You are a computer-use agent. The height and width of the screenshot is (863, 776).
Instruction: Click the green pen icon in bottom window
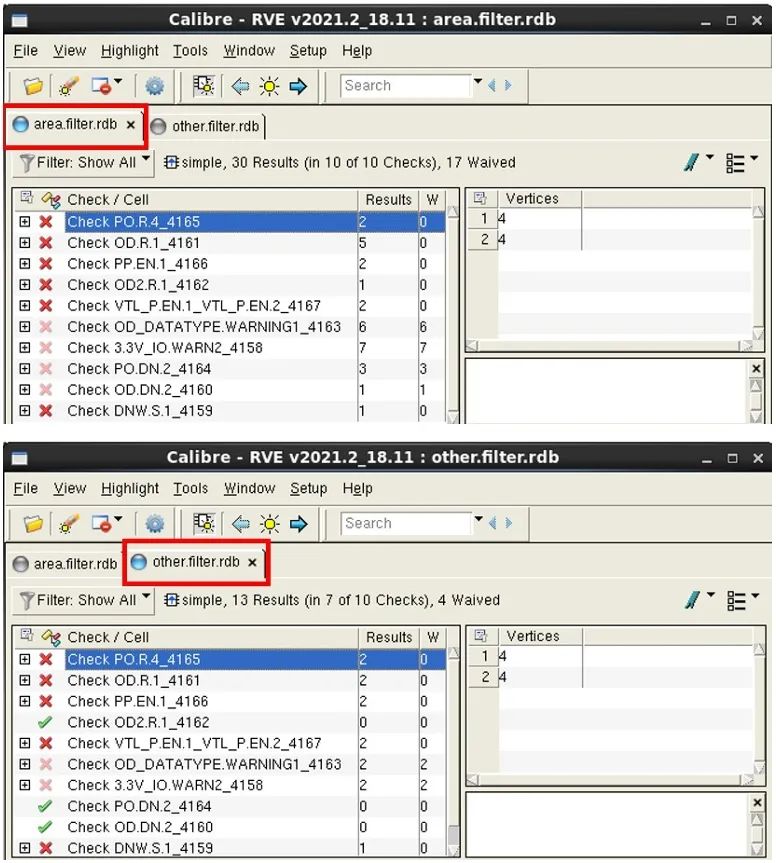click(x=692, y=600)
